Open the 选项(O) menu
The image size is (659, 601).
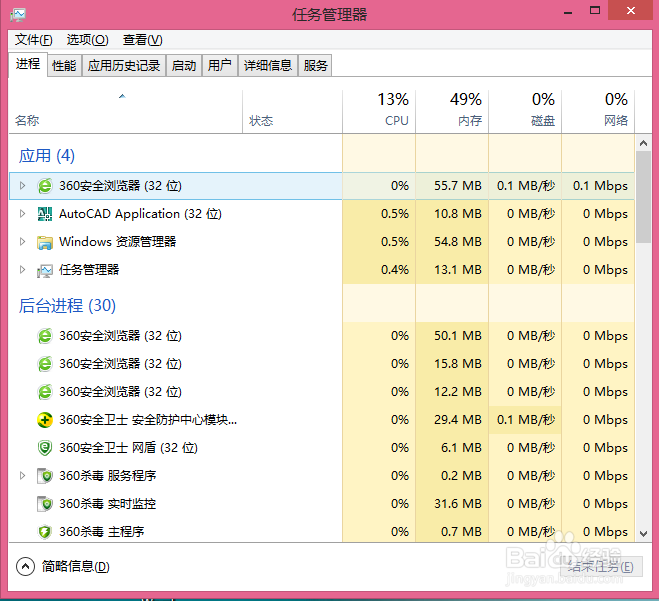click(87, 40)
